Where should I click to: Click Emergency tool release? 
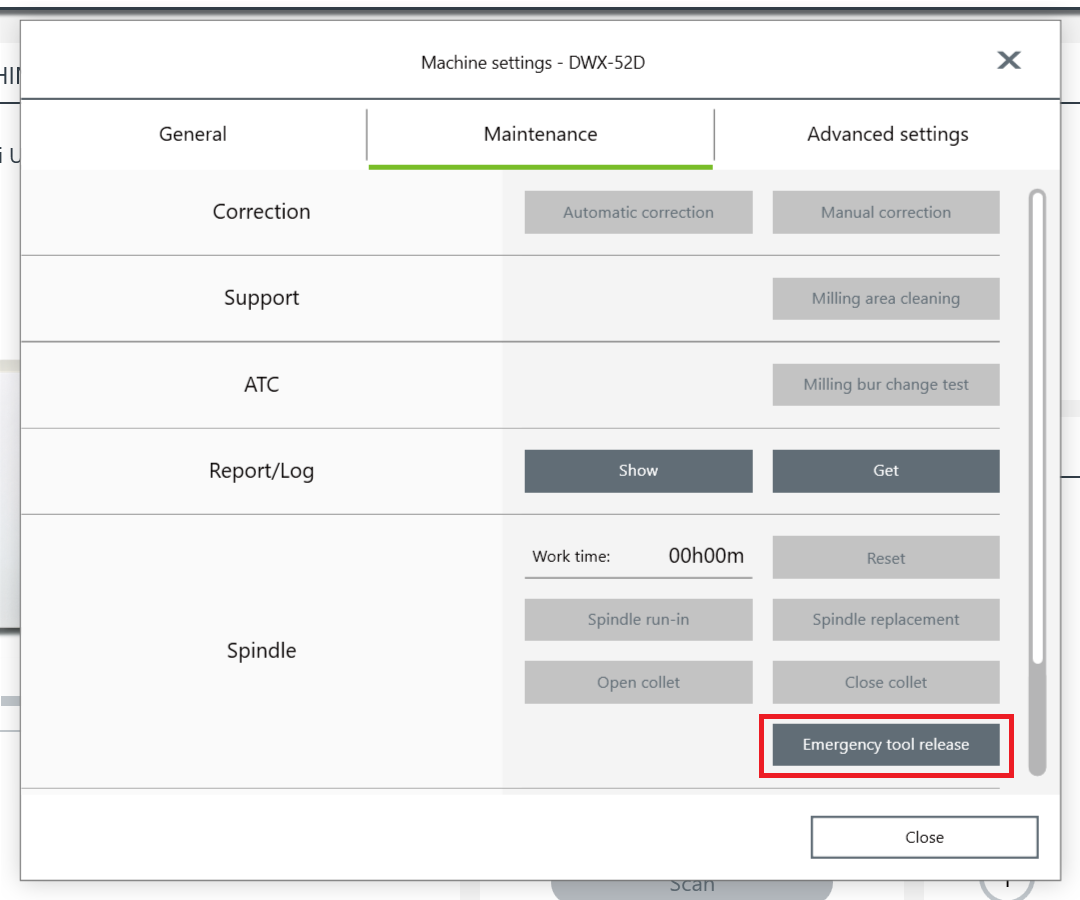point(886,744)
